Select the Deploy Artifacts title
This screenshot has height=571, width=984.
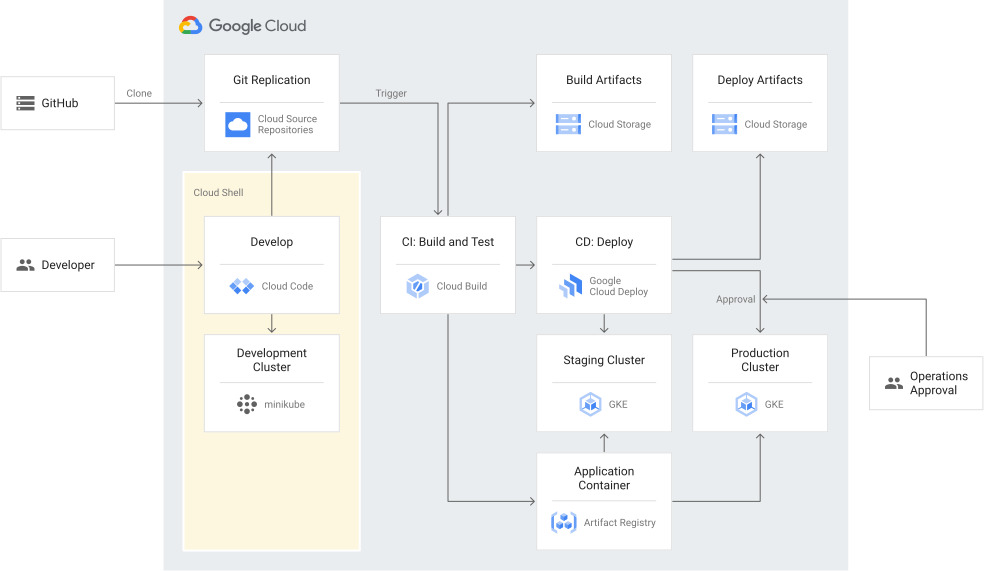(760, 80)
